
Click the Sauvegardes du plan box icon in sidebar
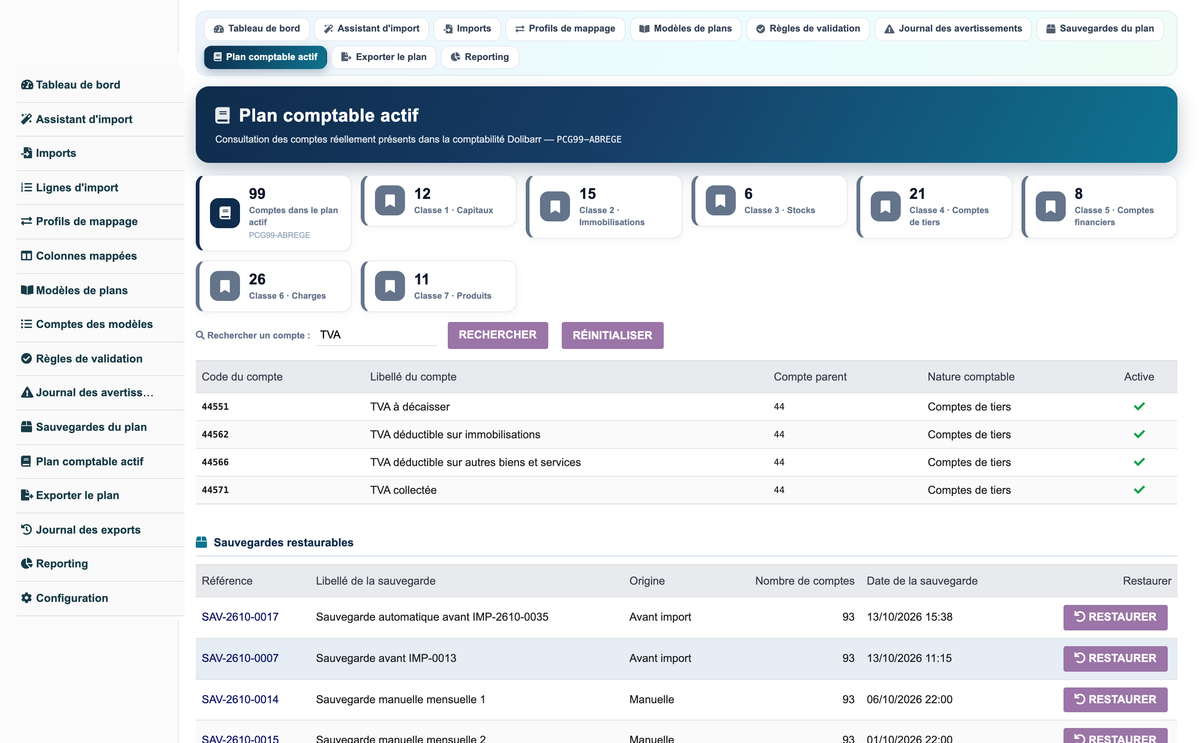[27, 427]
